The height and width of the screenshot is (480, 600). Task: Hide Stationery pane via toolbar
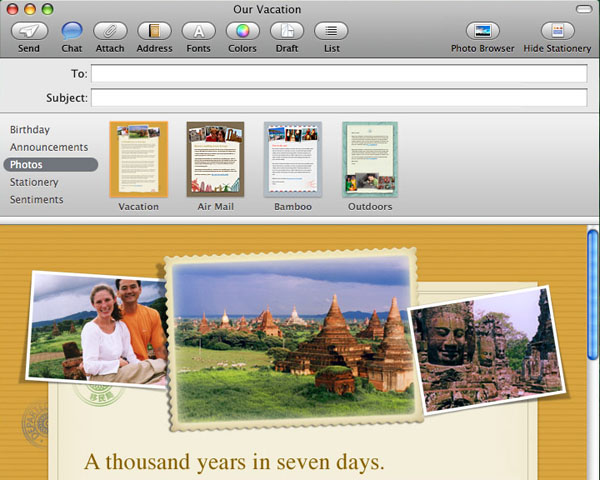tap(557, 31)
